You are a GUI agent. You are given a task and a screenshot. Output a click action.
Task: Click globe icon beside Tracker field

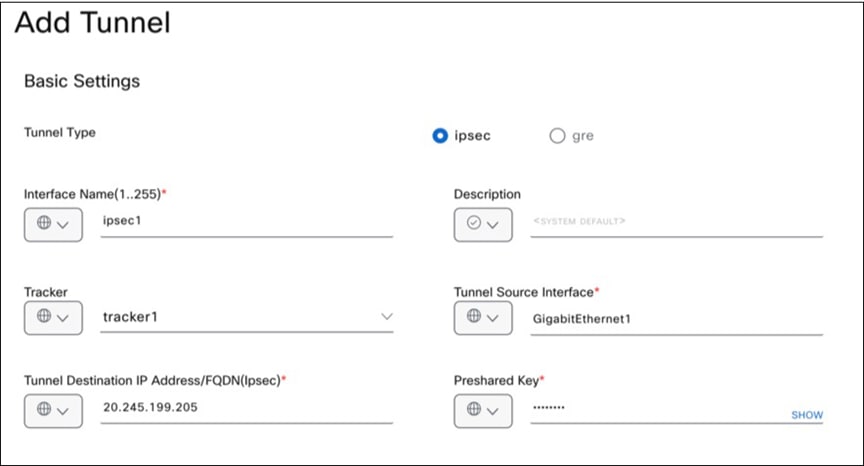pos(44,317)
